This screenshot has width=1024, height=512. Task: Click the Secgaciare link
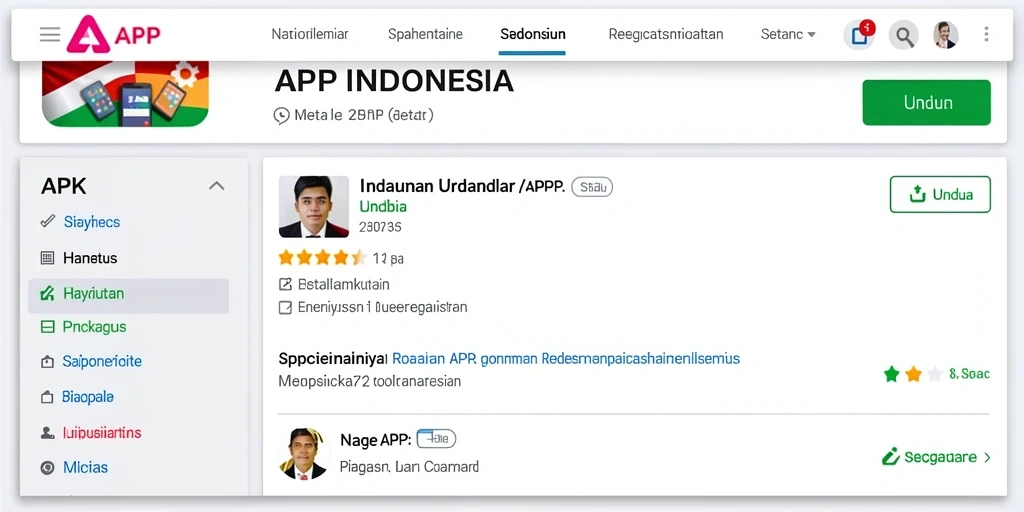click(940, 457)
